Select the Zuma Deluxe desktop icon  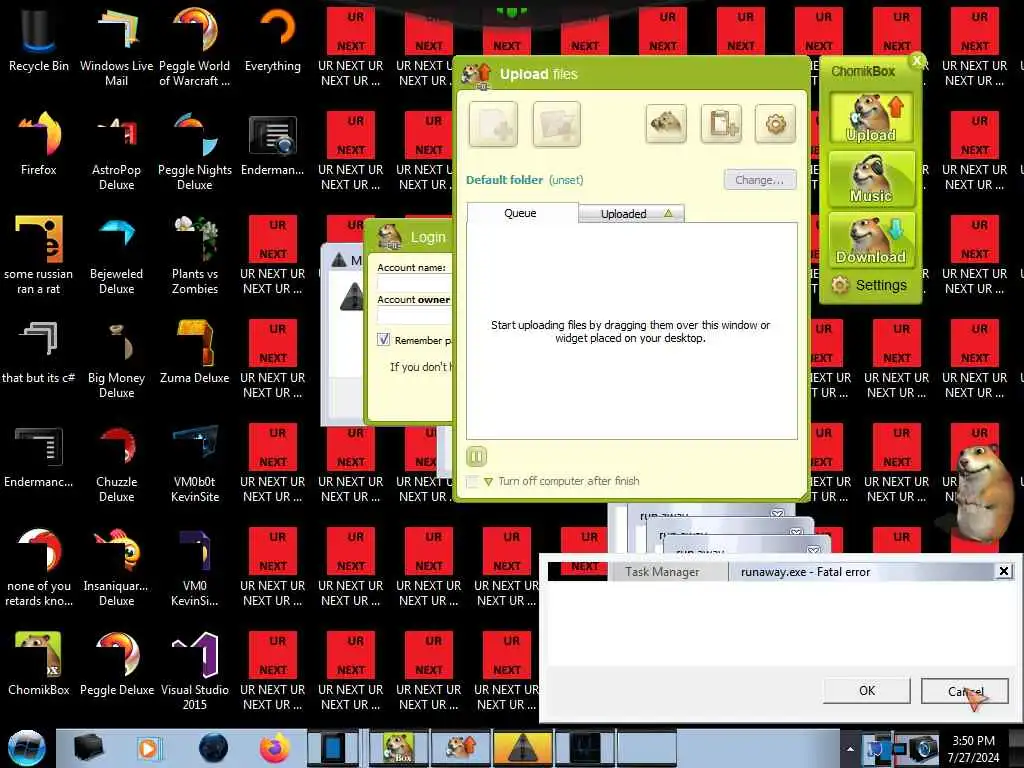[x=195, y=353]
